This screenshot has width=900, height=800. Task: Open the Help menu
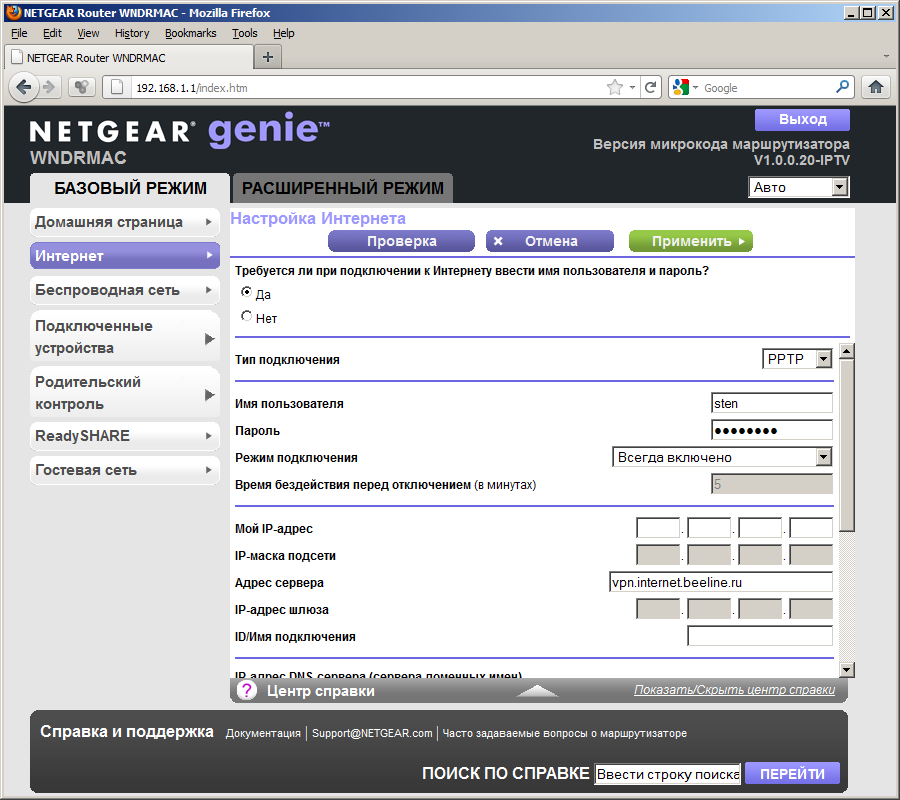tap(283, 33)
